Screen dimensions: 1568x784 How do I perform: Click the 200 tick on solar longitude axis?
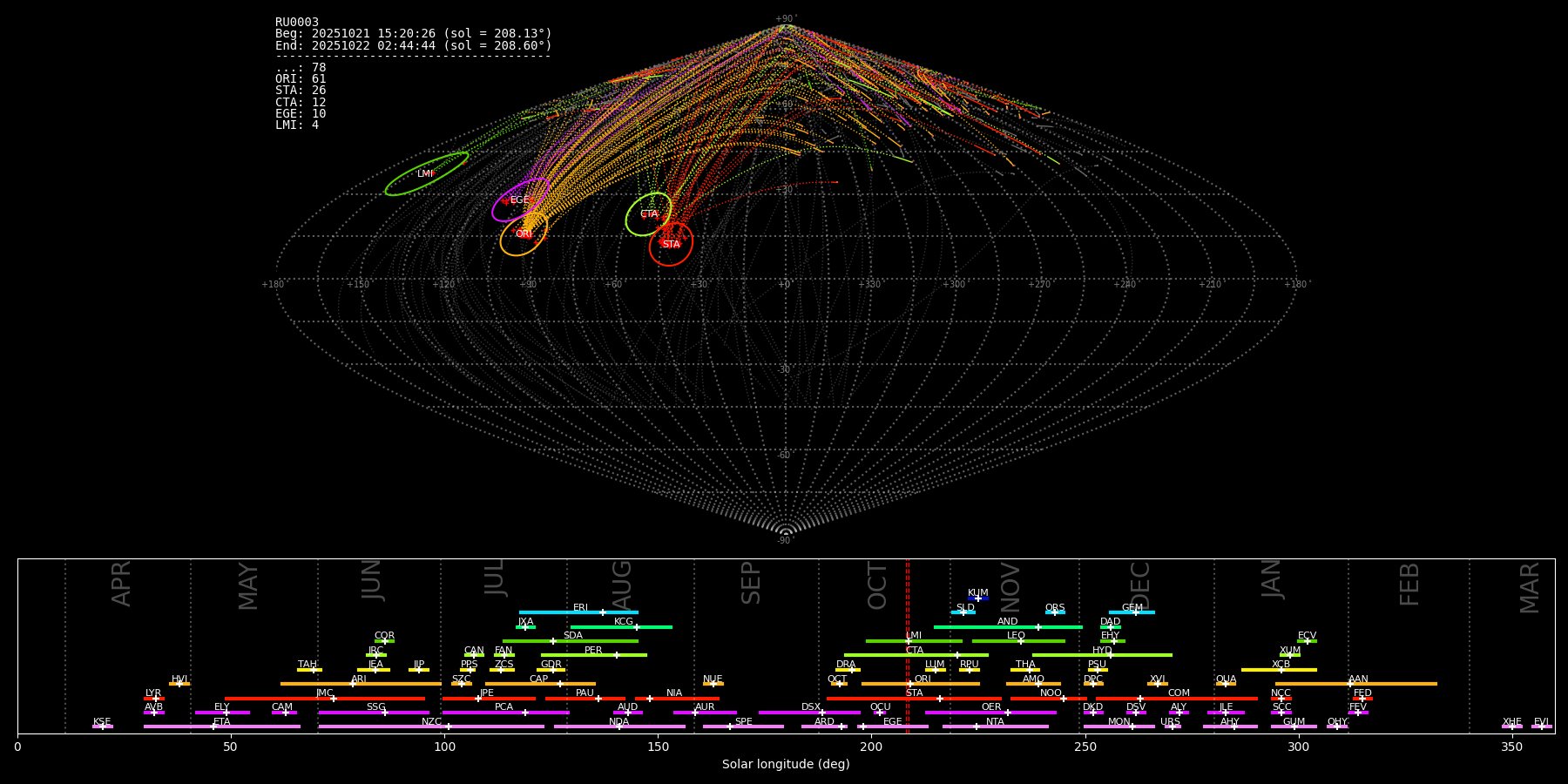[871, 747]
